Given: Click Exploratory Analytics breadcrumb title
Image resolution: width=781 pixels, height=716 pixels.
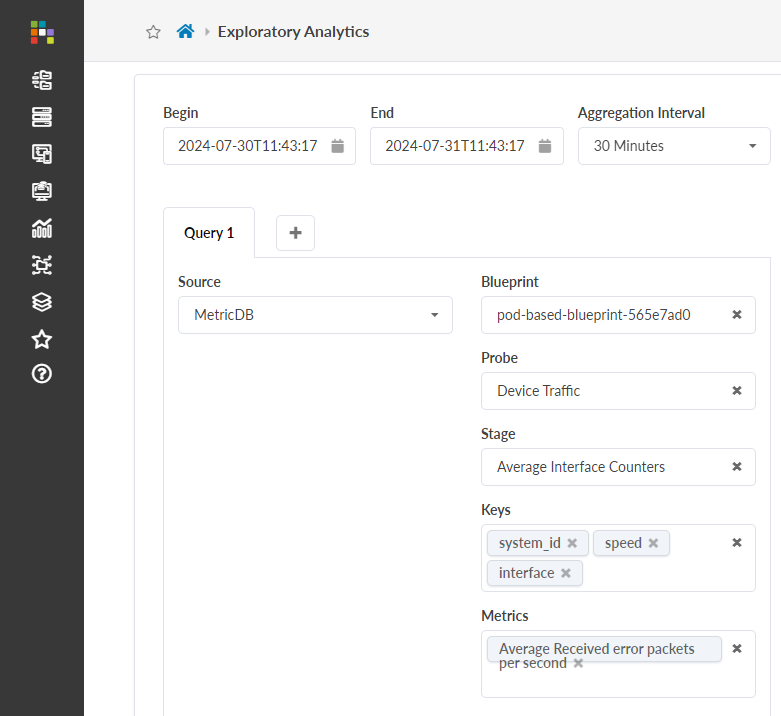Looking at the screenshot, I should coord(293,32).
